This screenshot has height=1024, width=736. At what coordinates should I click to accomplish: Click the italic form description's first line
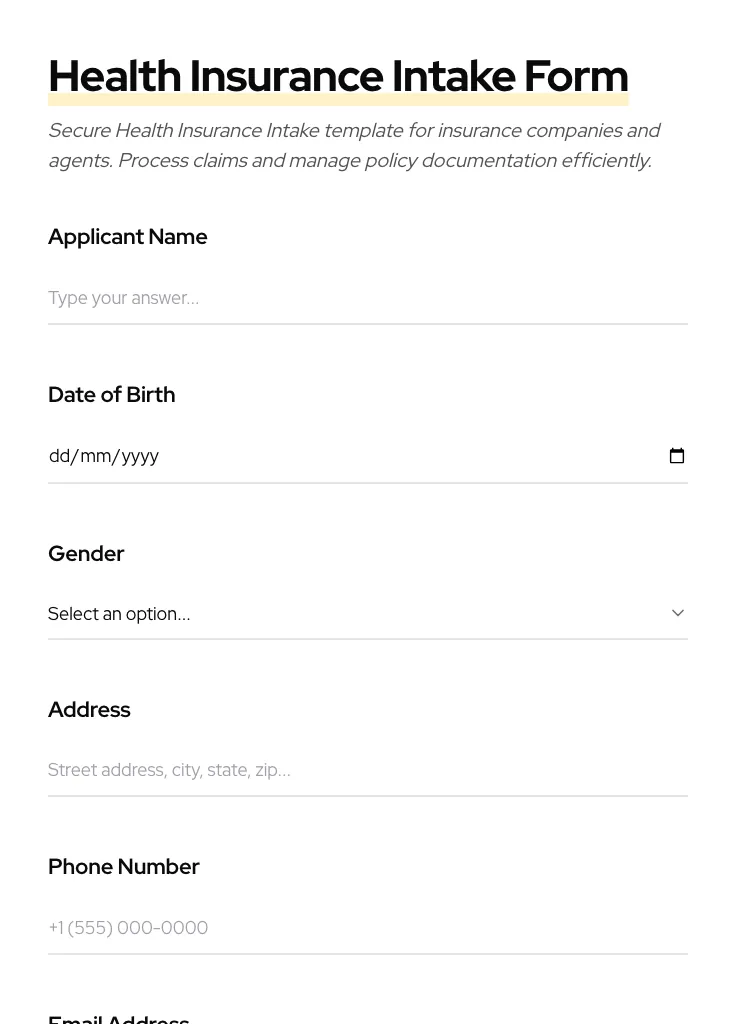354,131
